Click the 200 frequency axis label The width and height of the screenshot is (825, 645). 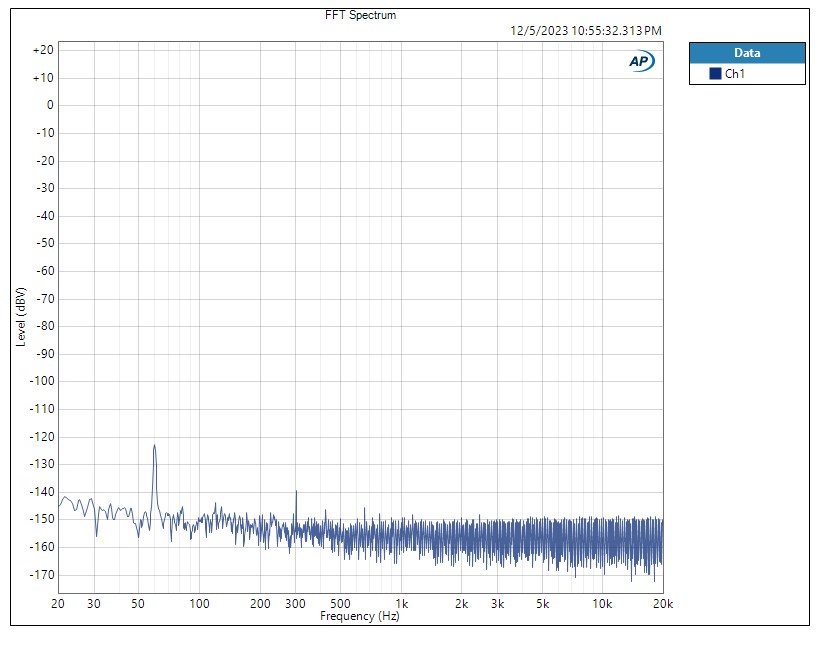point(260,604)
